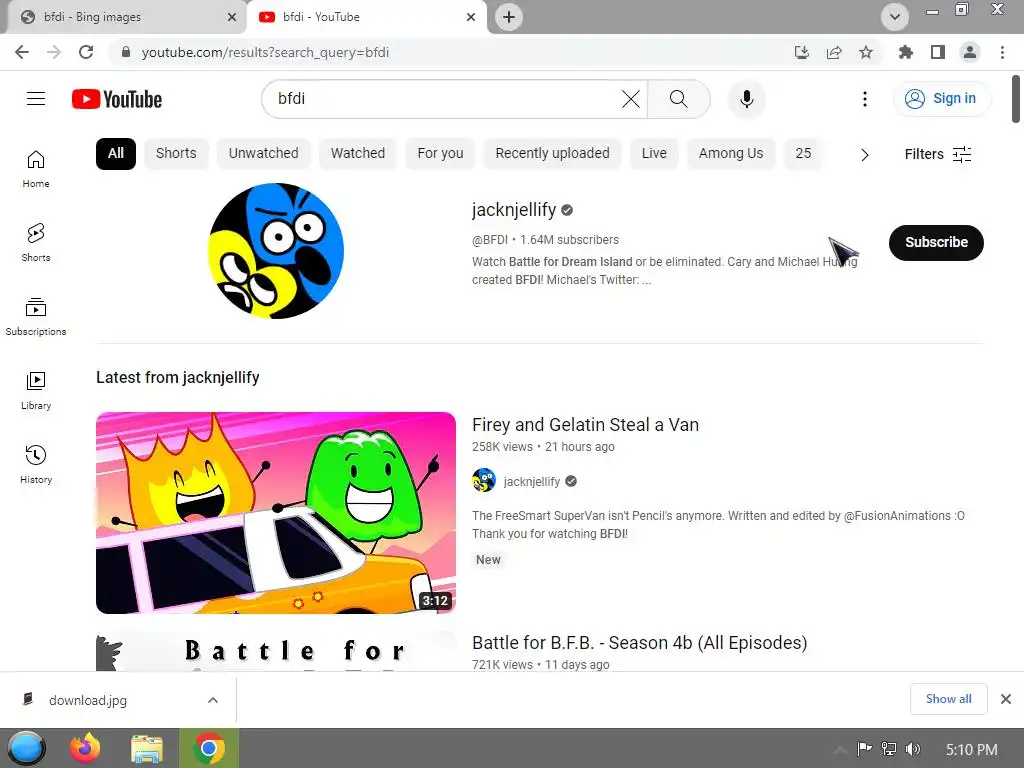Click the jacknjellify channel avatar

click(x=276, y=251)
